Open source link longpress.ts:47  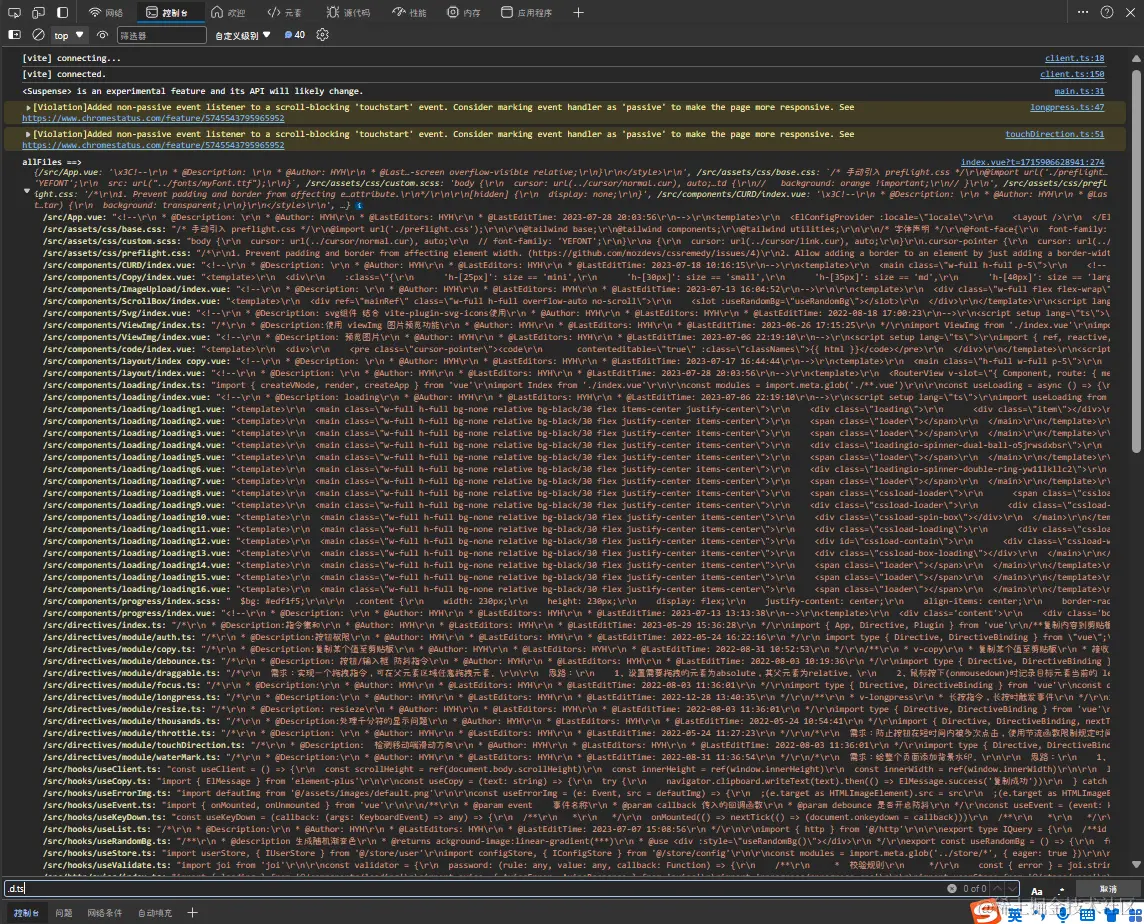1067,107
